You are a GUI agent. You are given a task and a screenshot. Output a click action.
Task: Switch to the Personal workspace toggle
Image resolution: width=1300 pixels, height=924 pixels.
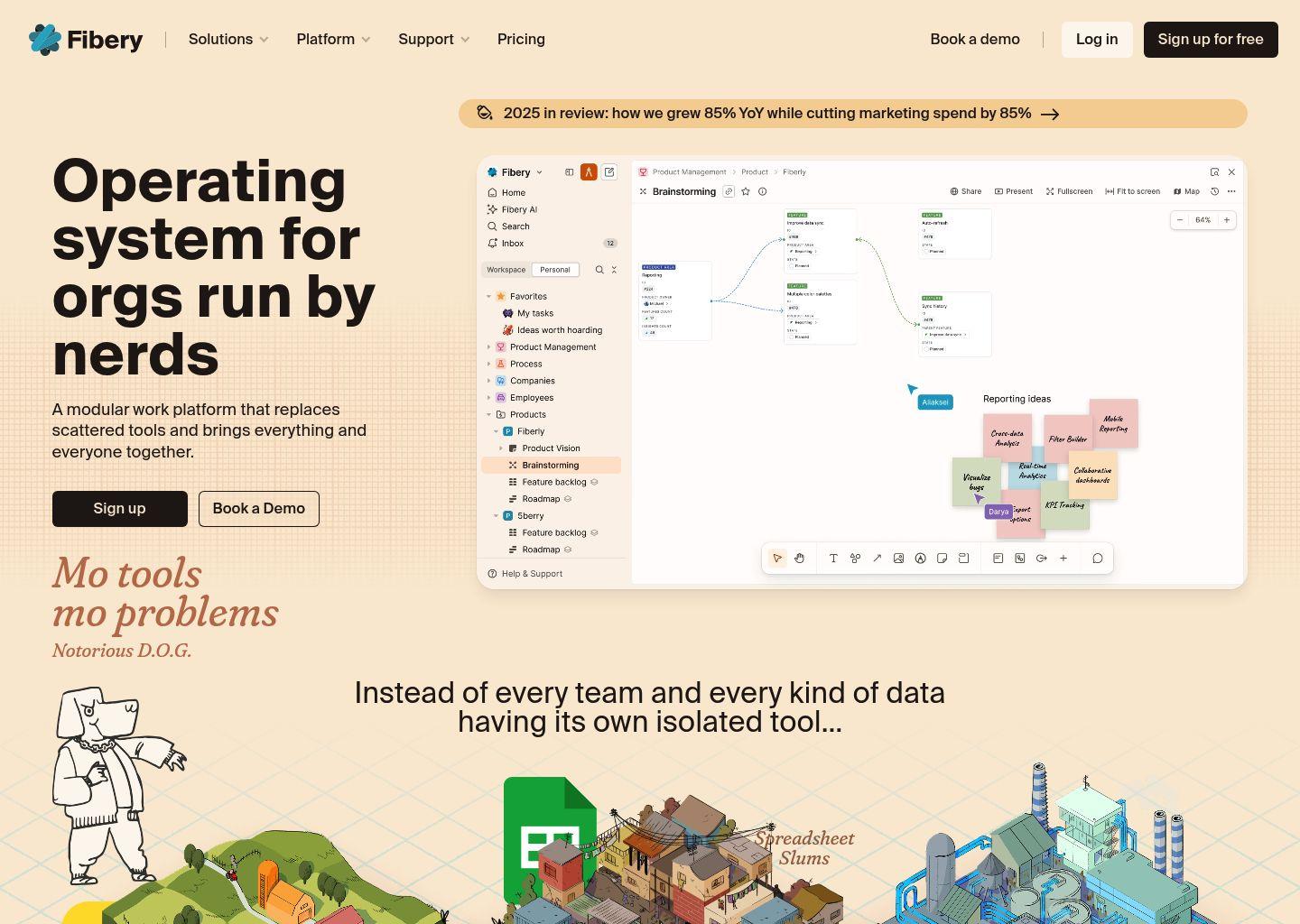[x=554, y=270]
